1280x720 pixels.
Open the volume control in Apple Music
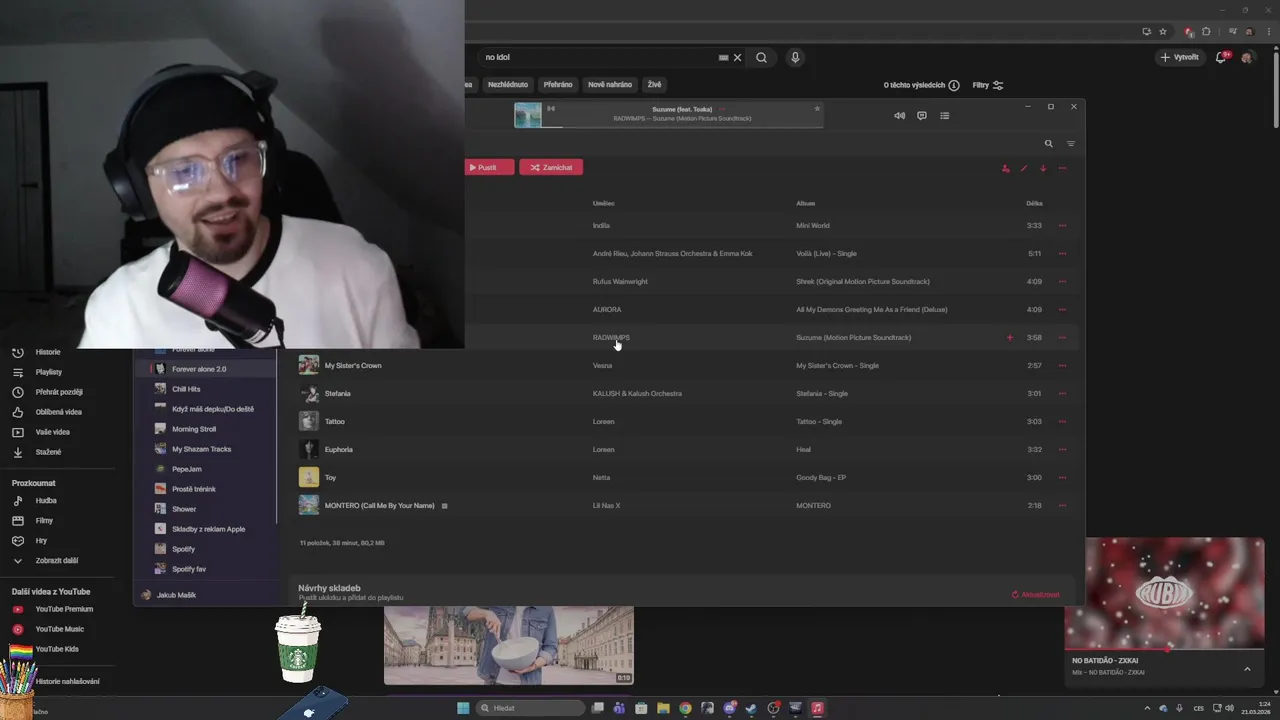(x=899, y=115)
